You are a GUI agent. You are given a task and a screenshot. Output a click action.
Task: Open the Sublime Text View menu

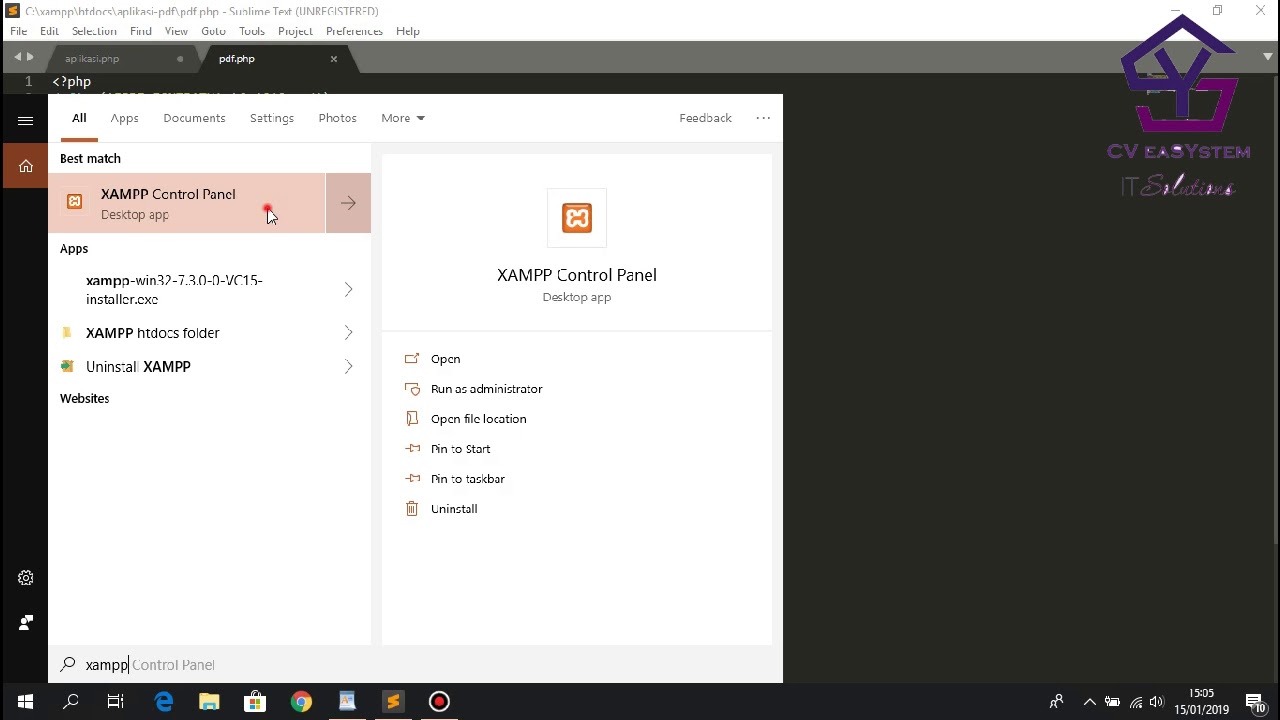coord(176,31)
